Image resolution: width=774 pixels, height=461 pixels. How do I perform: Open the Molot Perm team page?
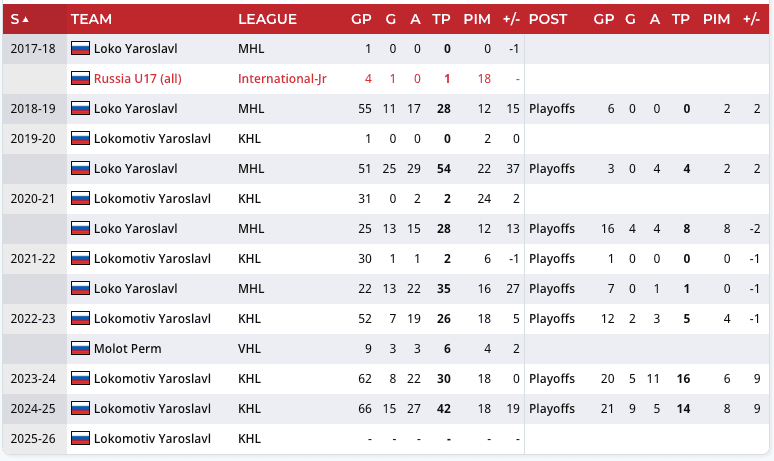(x=127, y=349)
